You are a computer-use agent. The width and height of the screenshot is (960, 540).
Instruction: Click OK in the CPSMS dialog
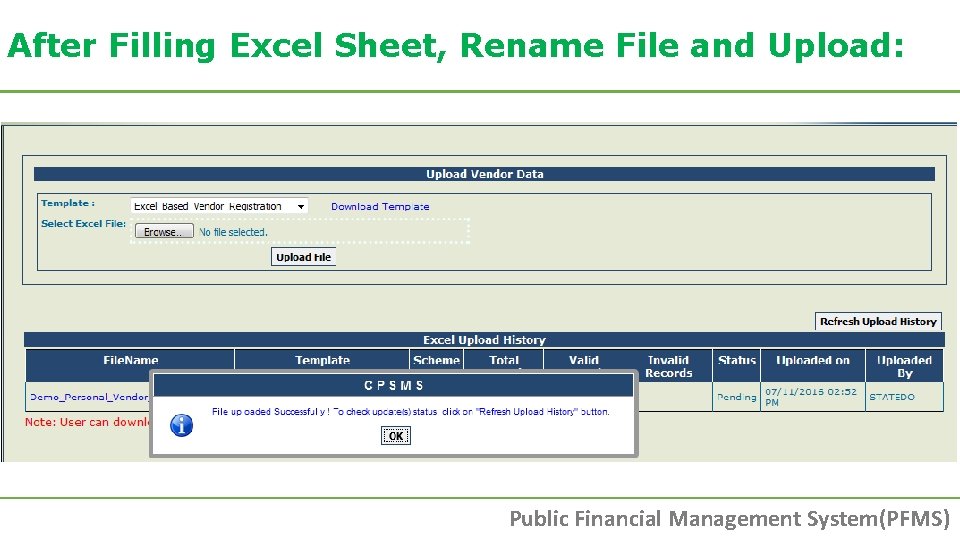tap(396, 436)
